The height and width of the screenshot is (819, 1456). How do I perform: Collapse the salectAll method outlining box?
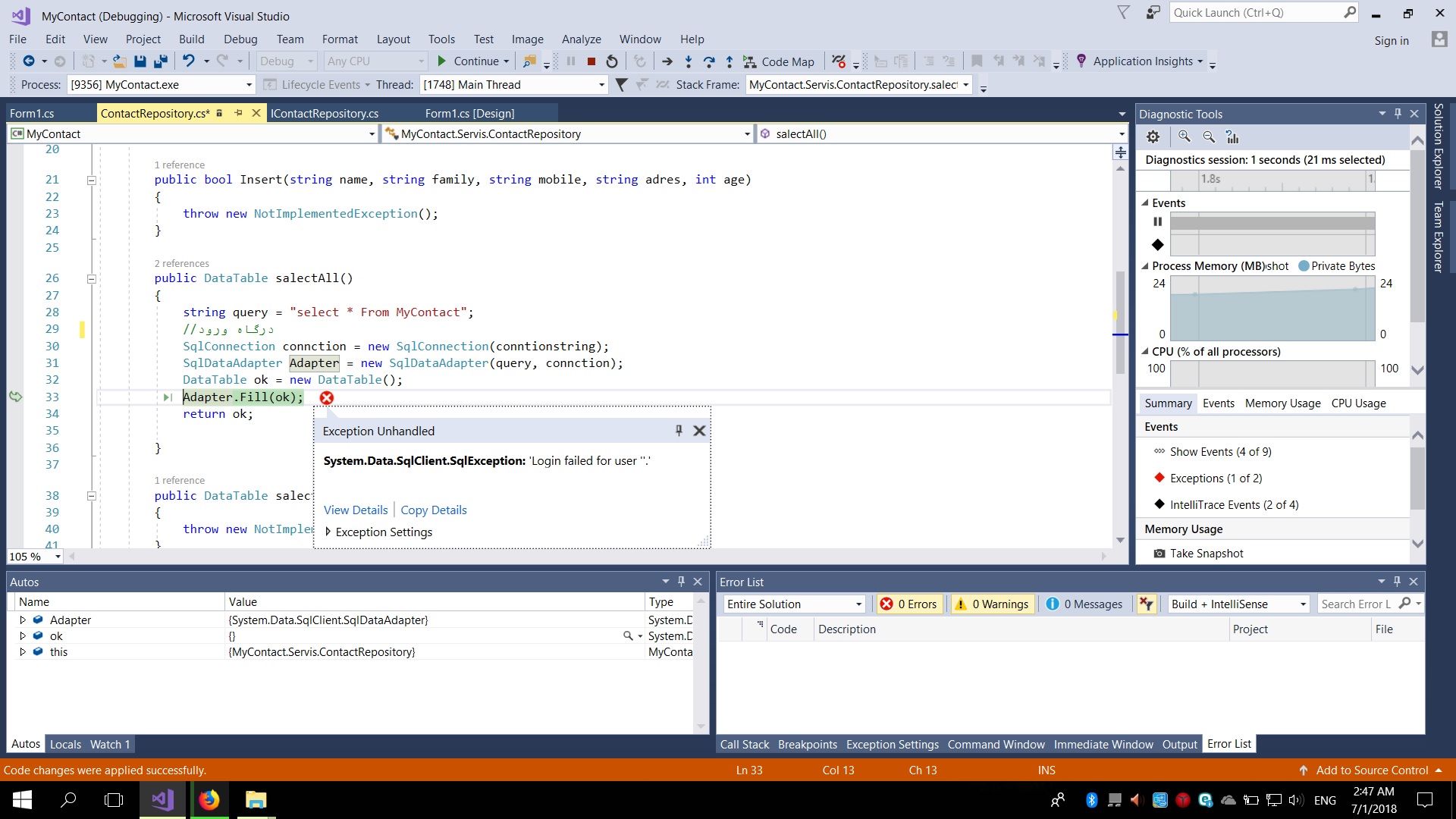[91, 279]
